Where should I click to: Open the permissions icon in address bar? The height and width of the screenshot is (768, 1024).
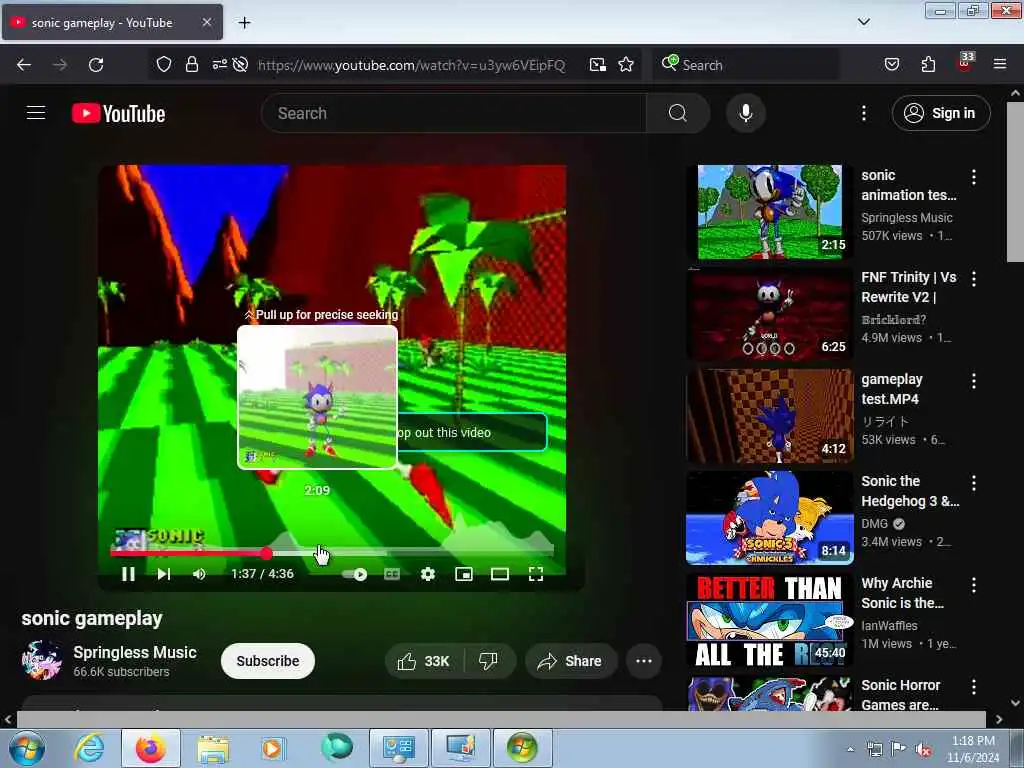(219, 64)
